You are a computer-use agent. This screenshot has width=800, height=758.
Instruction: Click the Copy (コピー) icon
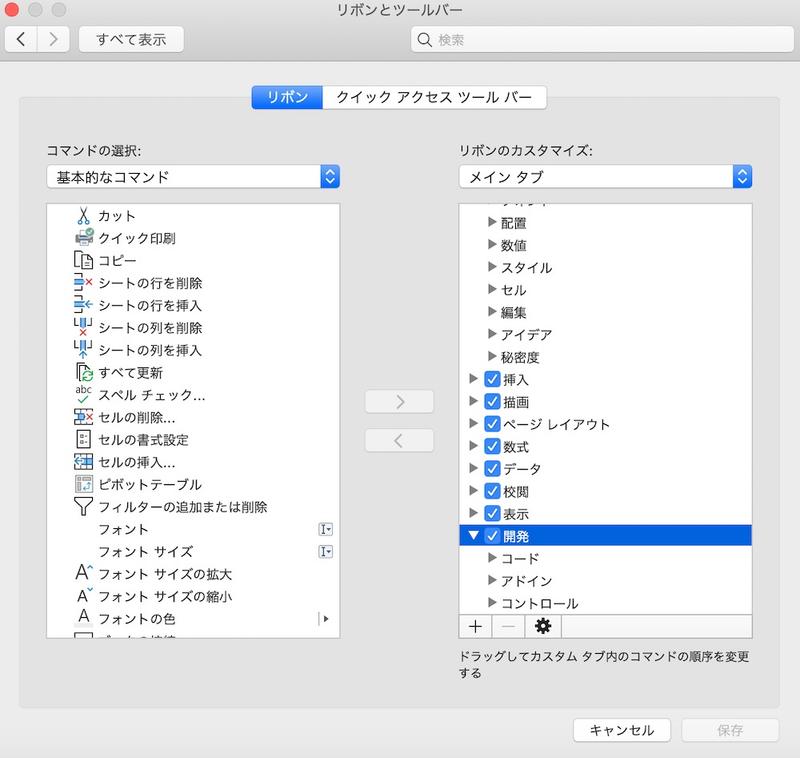coord(83,260)
